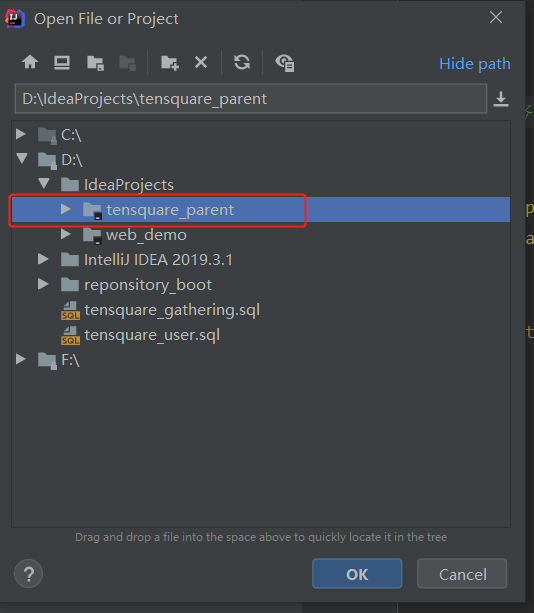Click the IdeaProjects folder icon

coord(70,184)
